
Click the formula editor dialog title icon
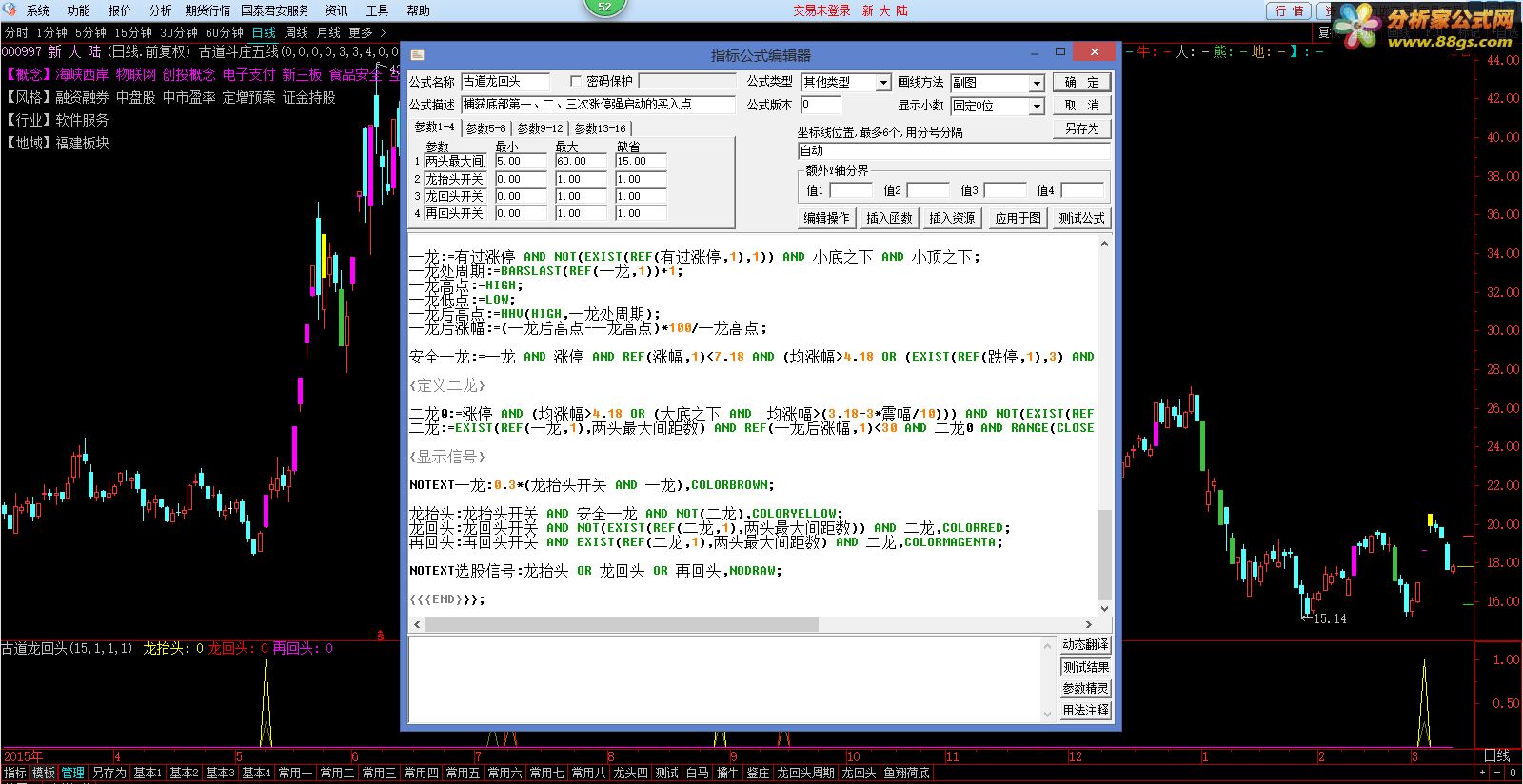pyautogui.click(x=417, y=54)
